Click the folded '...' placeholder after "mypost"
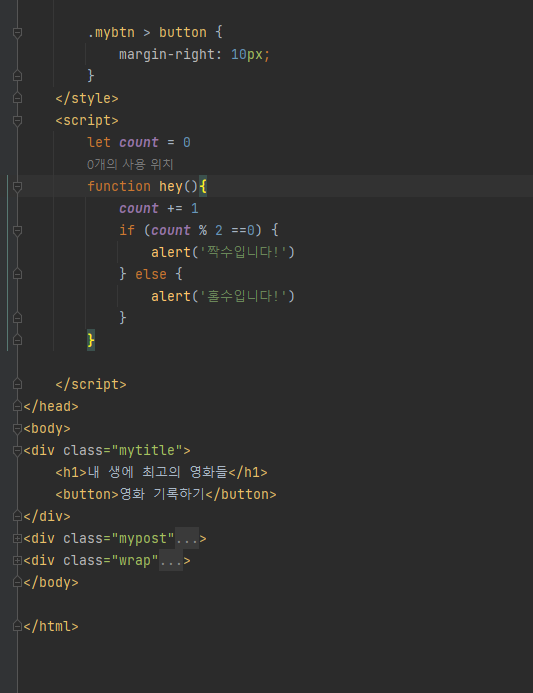 (187, 538)
